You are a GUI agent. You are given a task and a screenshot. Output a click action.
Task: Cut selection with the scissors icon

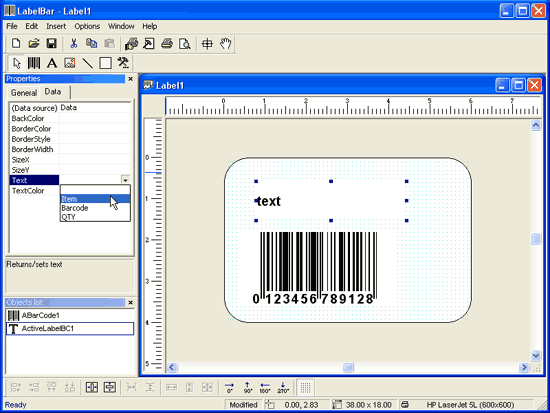click(73, 44)
